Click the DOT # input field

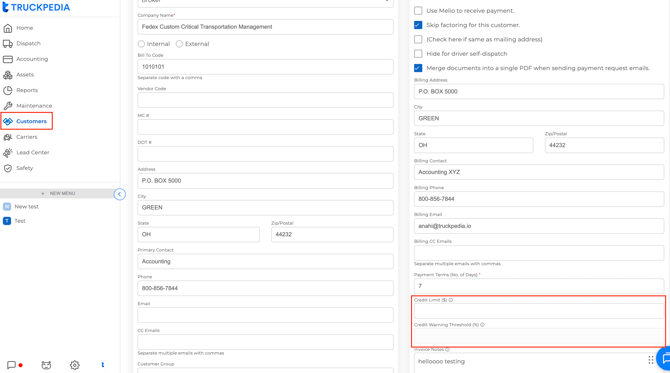coord(265,154)
